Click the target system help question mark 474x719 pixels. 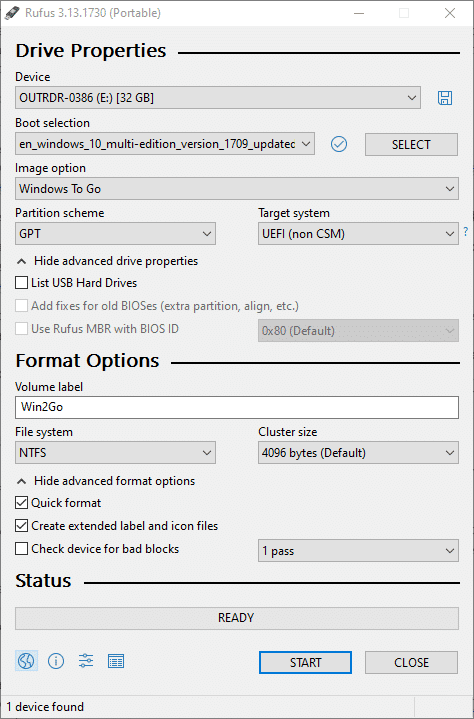466,232
